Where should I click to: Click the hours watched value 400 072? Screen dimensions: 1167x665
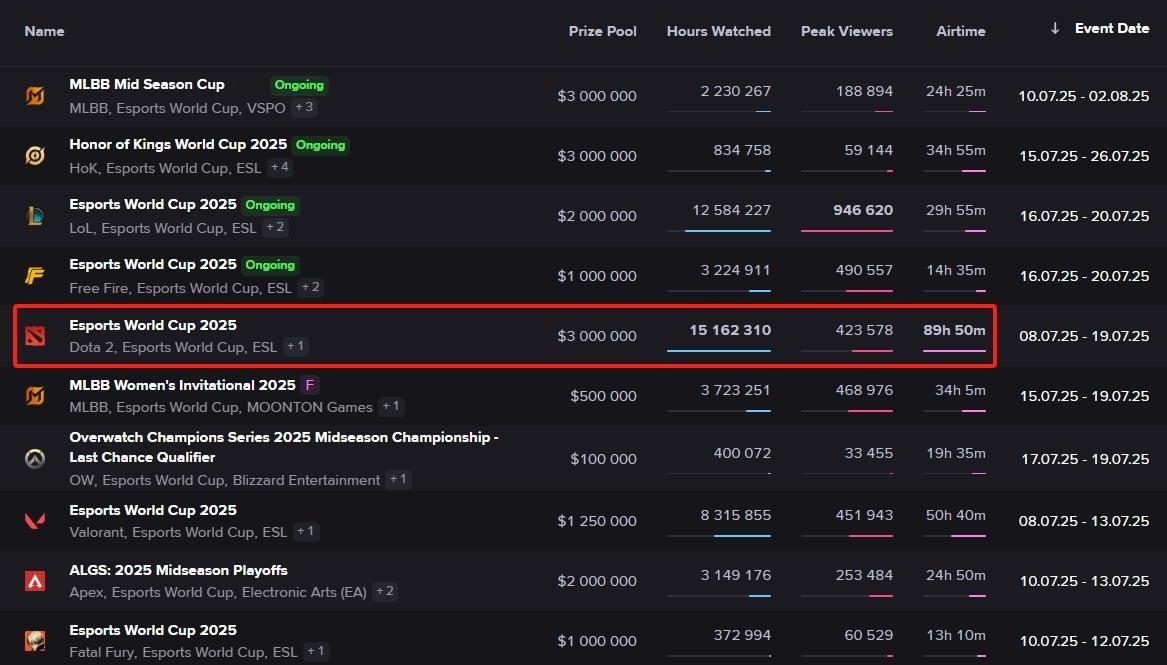(742, 453)
